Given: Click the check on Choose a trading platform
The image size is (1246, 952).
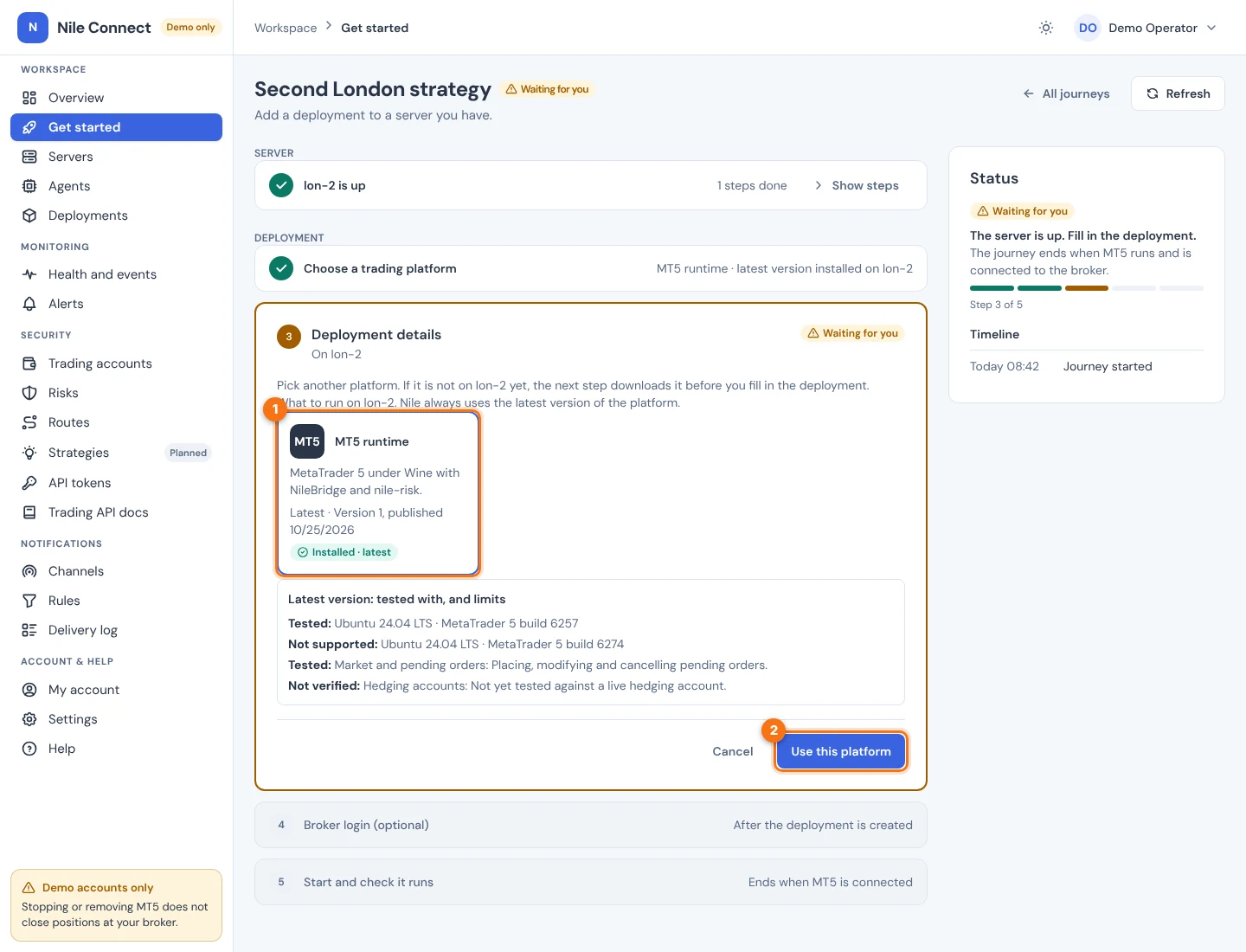Looking at the screenshot, I should coord(281,268).
